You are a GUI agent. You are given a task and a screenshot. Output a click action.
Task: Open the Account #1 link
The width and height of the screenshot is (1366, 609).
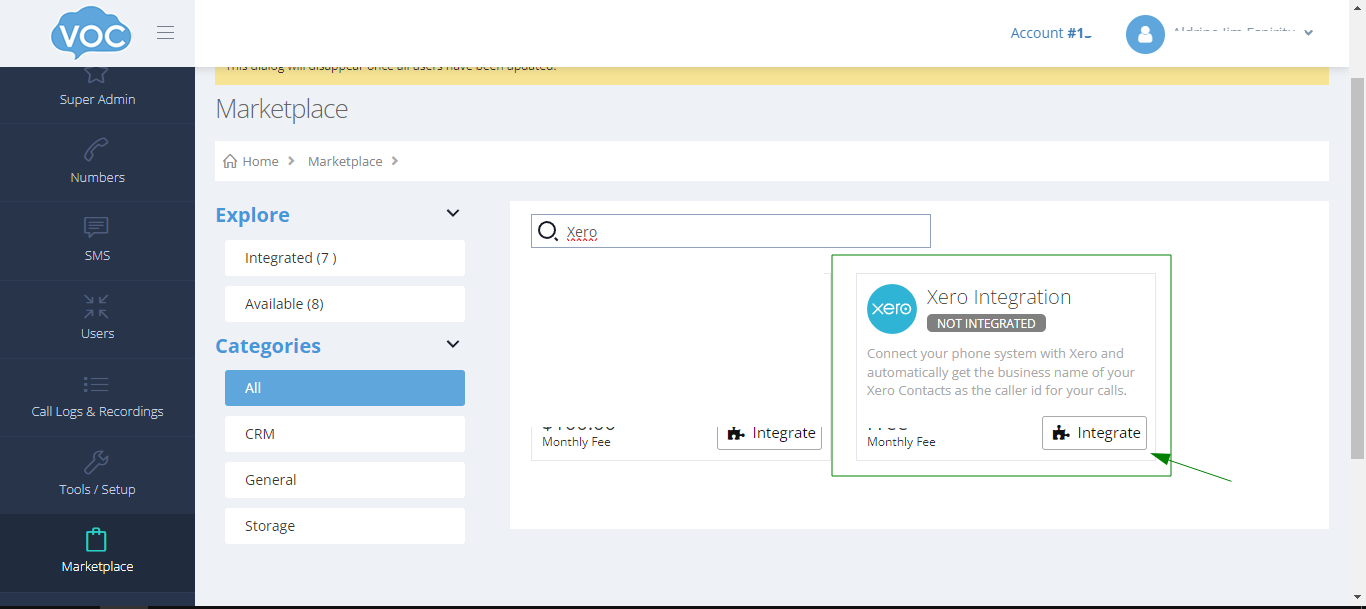coord(1050,33)
